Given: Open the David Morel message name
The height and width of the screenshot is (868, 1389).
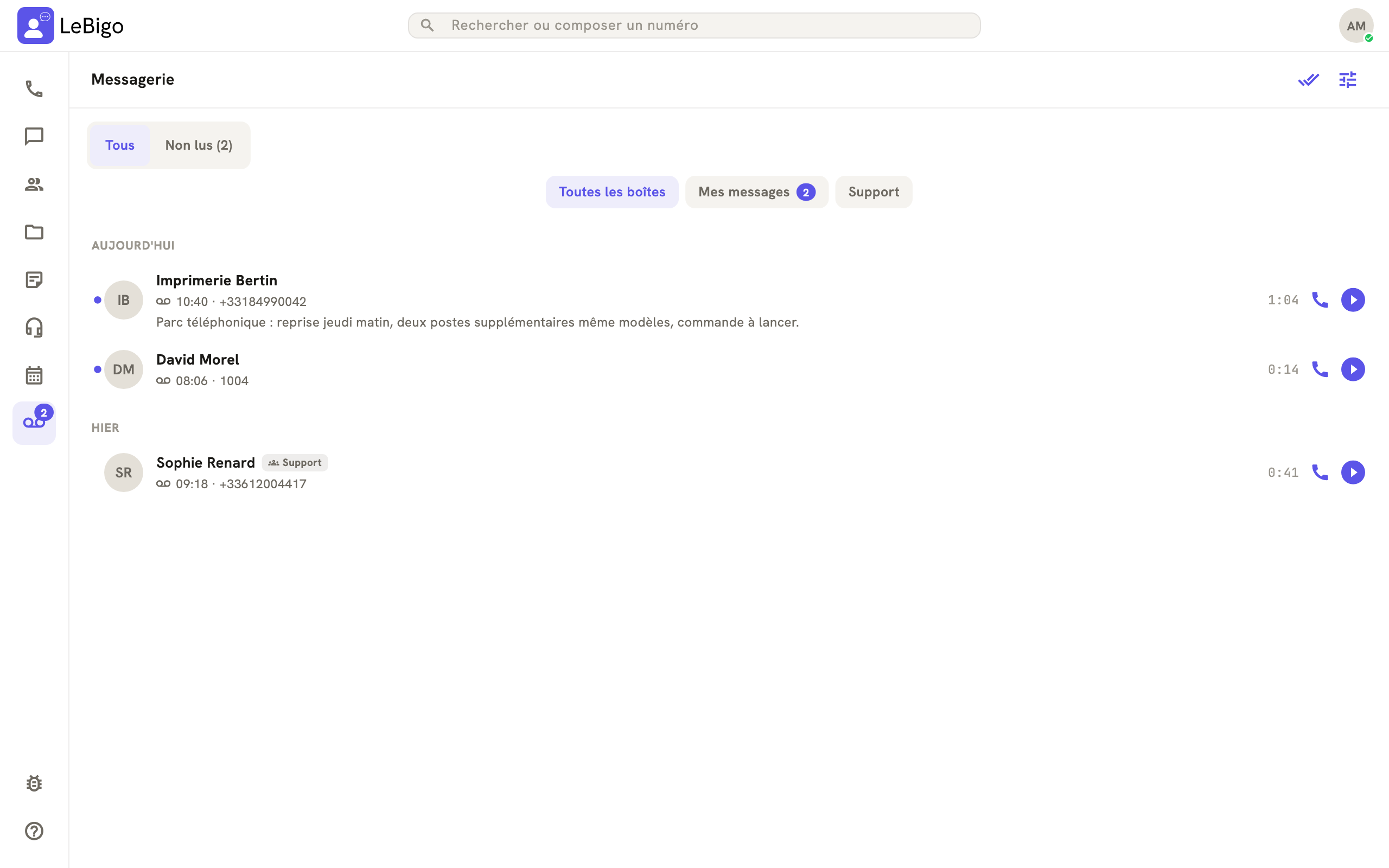Looking at the screenshot, I should (x=197, y=360).
